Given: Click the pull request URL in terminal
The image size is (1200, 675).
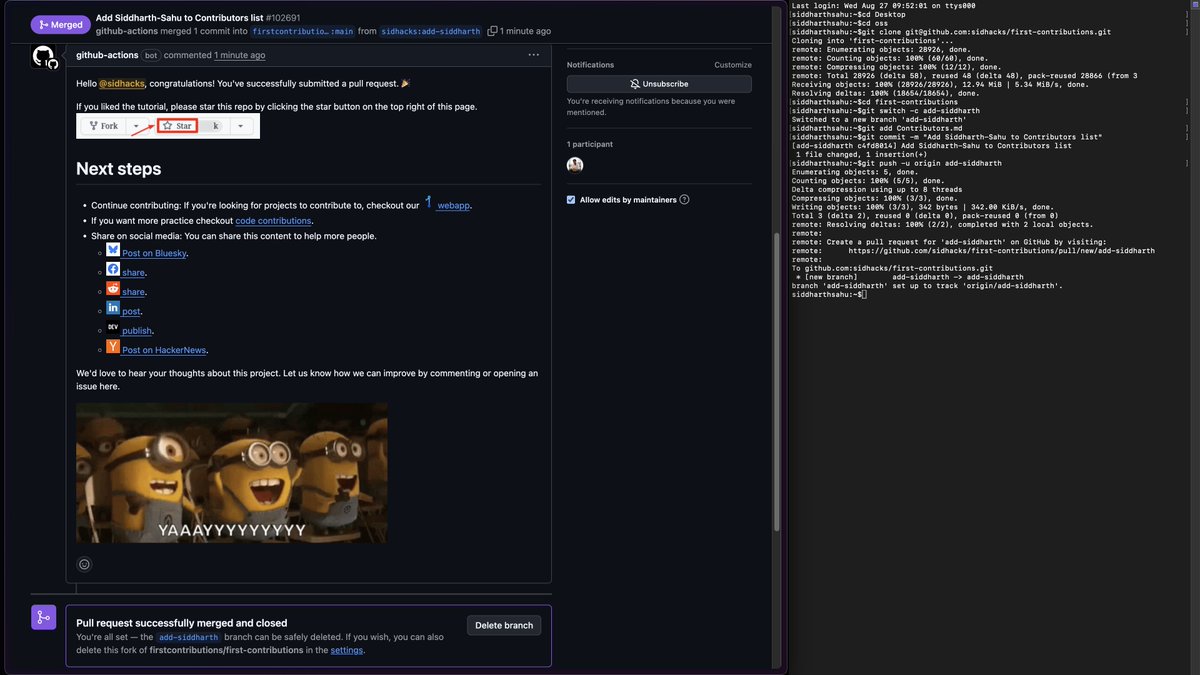Looking at the screenshot, I should coord(1002,251).
